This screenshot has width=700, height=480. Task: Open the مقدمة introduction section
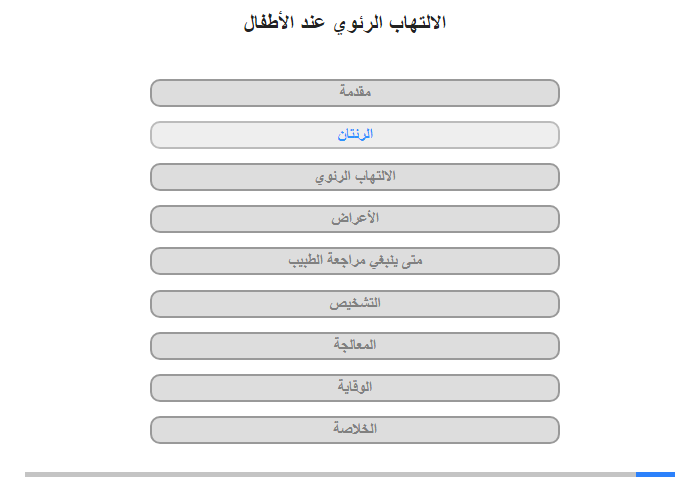coord(355,93)
